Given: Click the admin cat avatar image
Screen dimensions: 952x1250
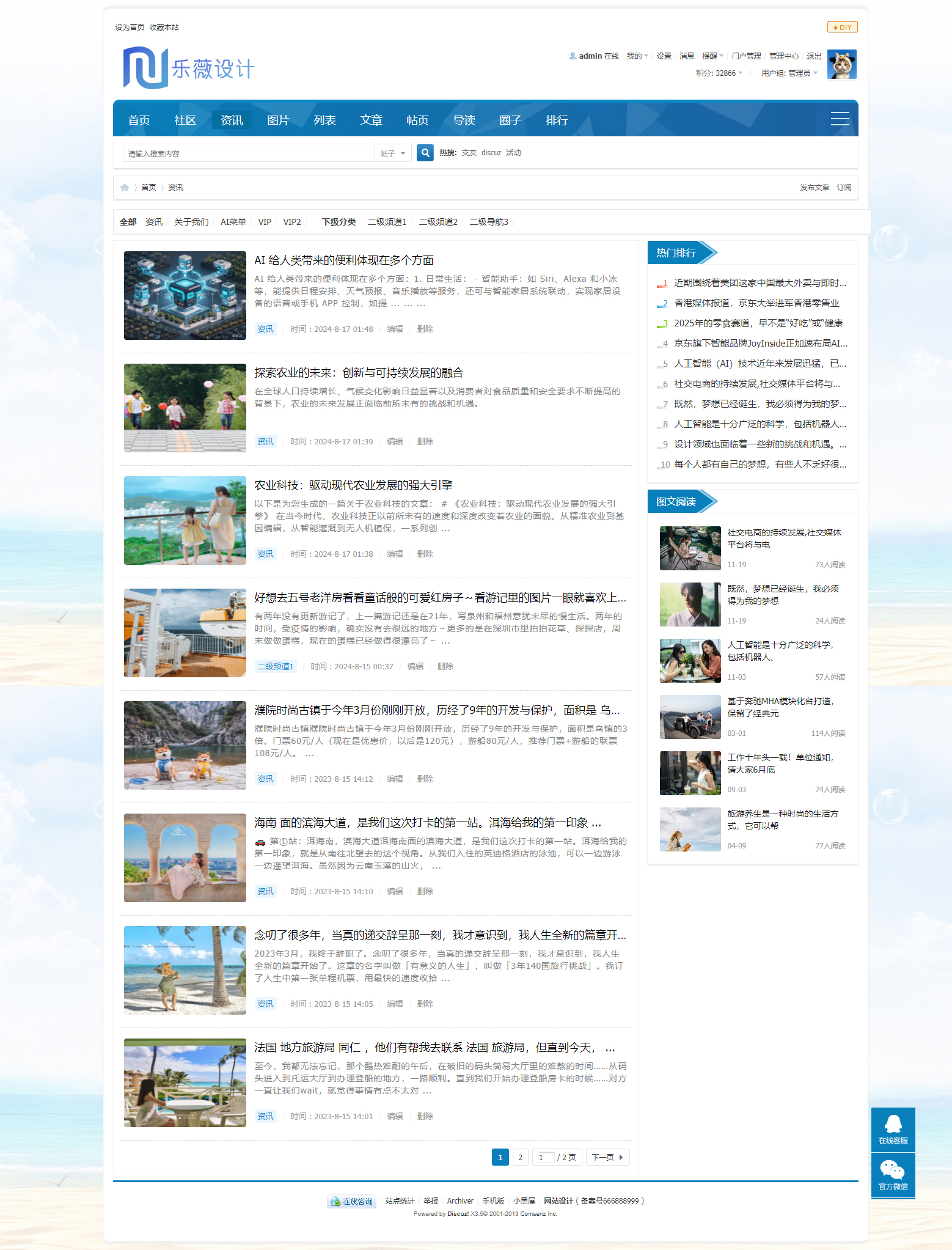Looking at the screenshot, I should [x=841, y=65].
